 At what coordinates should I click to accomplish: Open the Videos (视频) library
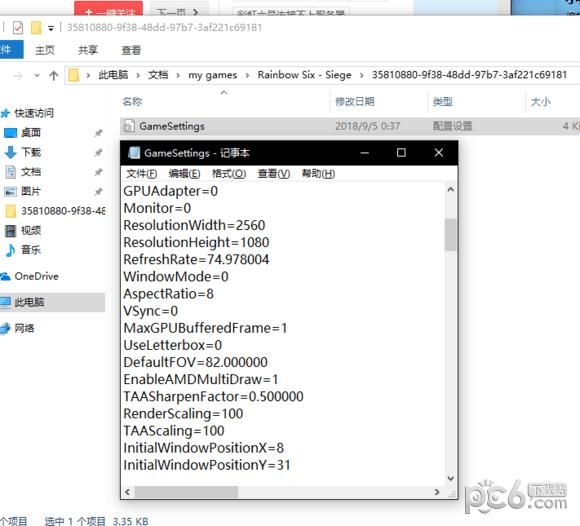click(x=10, y=230)
